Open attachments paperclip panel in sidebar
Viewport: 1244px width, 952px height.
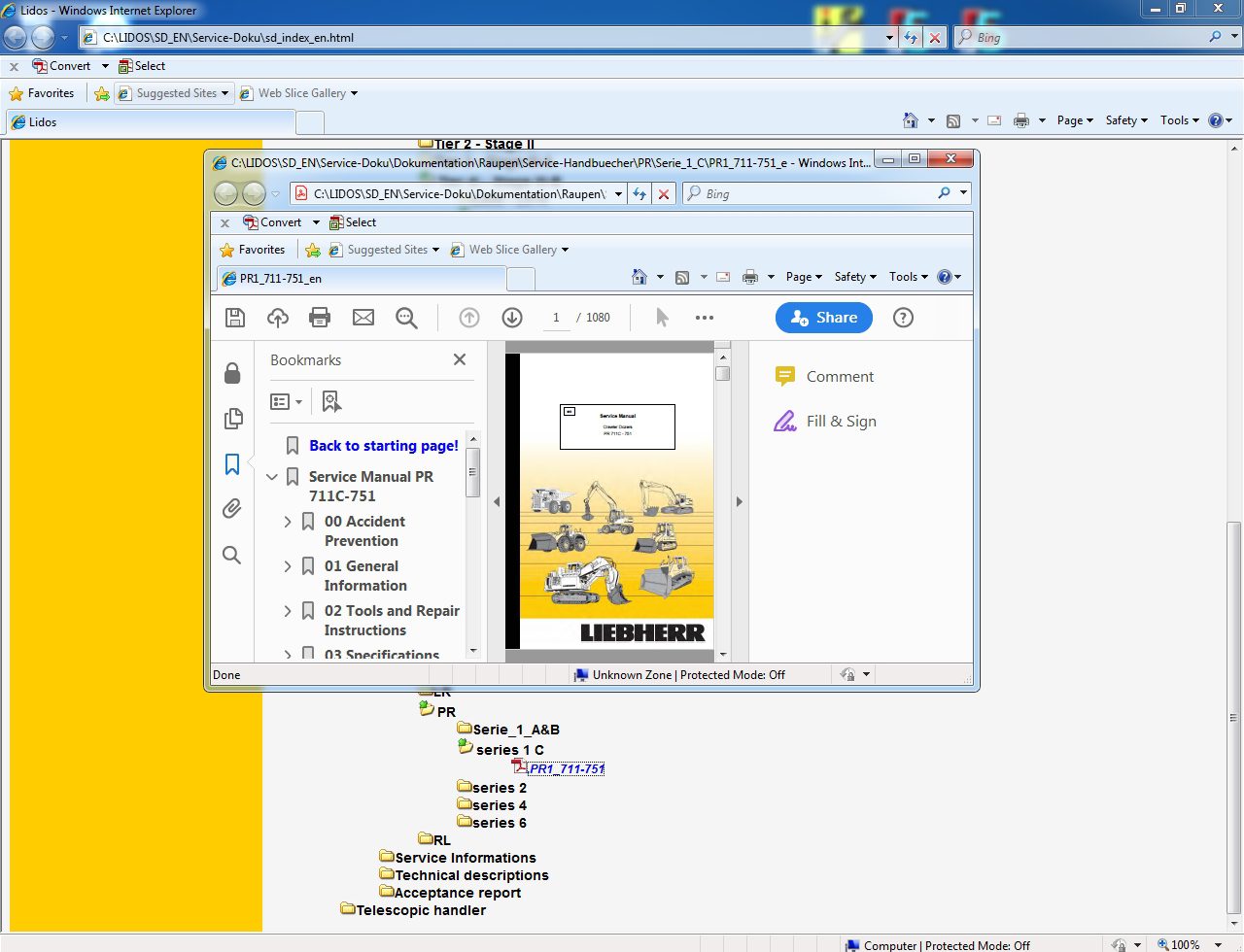click(232, 508)
